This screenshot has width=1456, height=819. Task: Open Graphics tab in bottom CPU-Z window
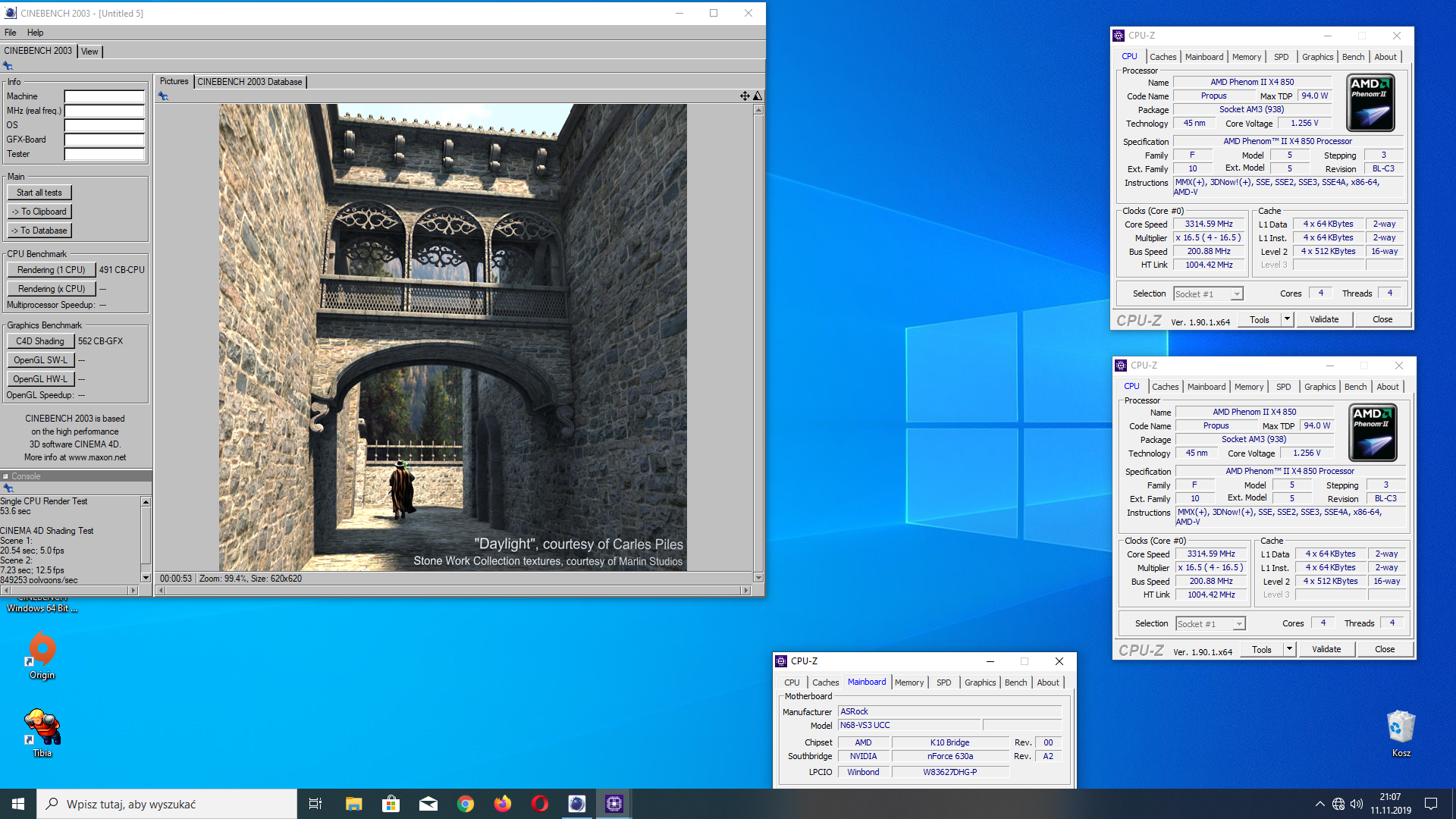tap(980, 682)
